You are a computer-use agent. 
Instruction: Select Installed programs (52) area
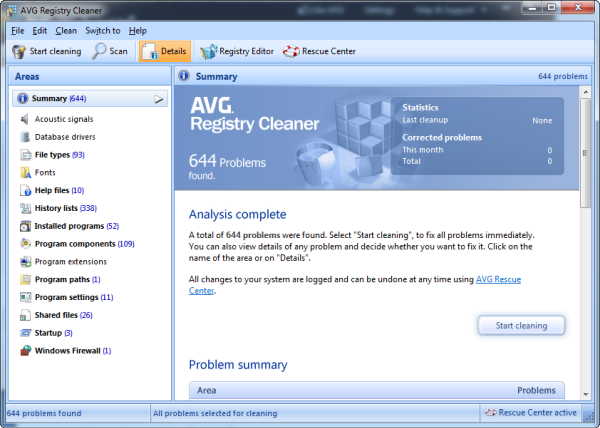pos(77,226)
